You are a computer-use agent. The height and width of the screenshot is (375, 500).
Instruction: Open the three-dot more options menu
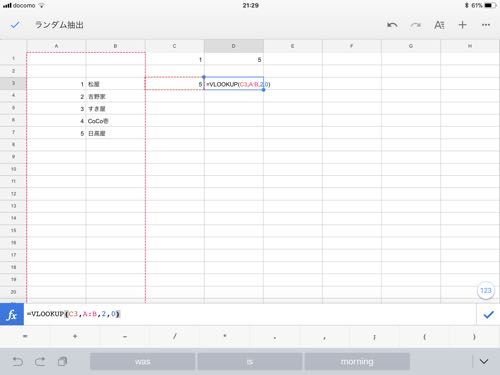(x=486, y=25)
